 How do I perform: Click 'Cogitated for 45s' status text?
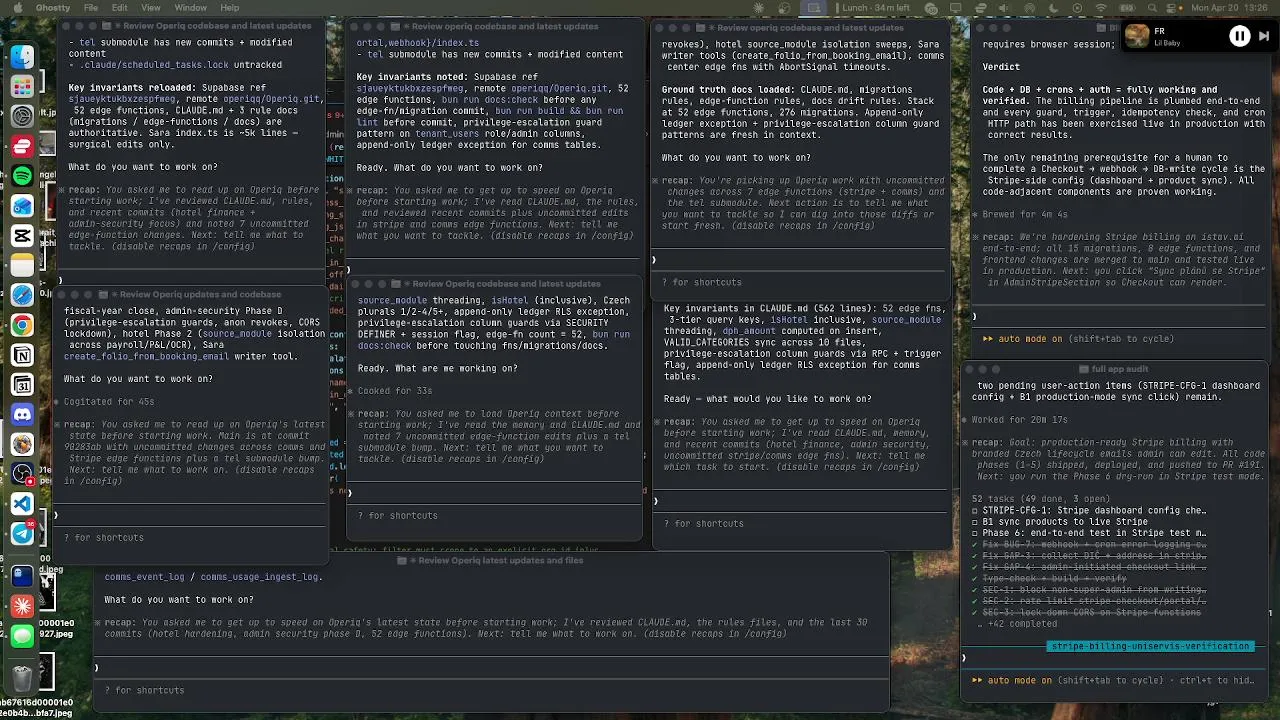pos(109,402)
